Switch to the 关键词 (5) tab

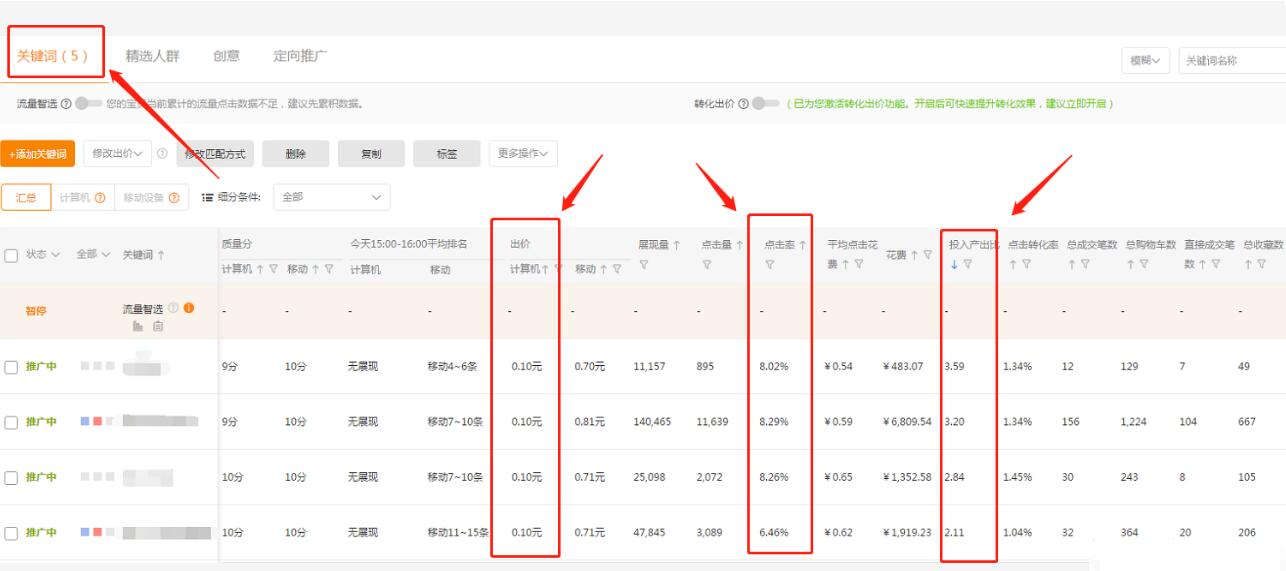53,56
